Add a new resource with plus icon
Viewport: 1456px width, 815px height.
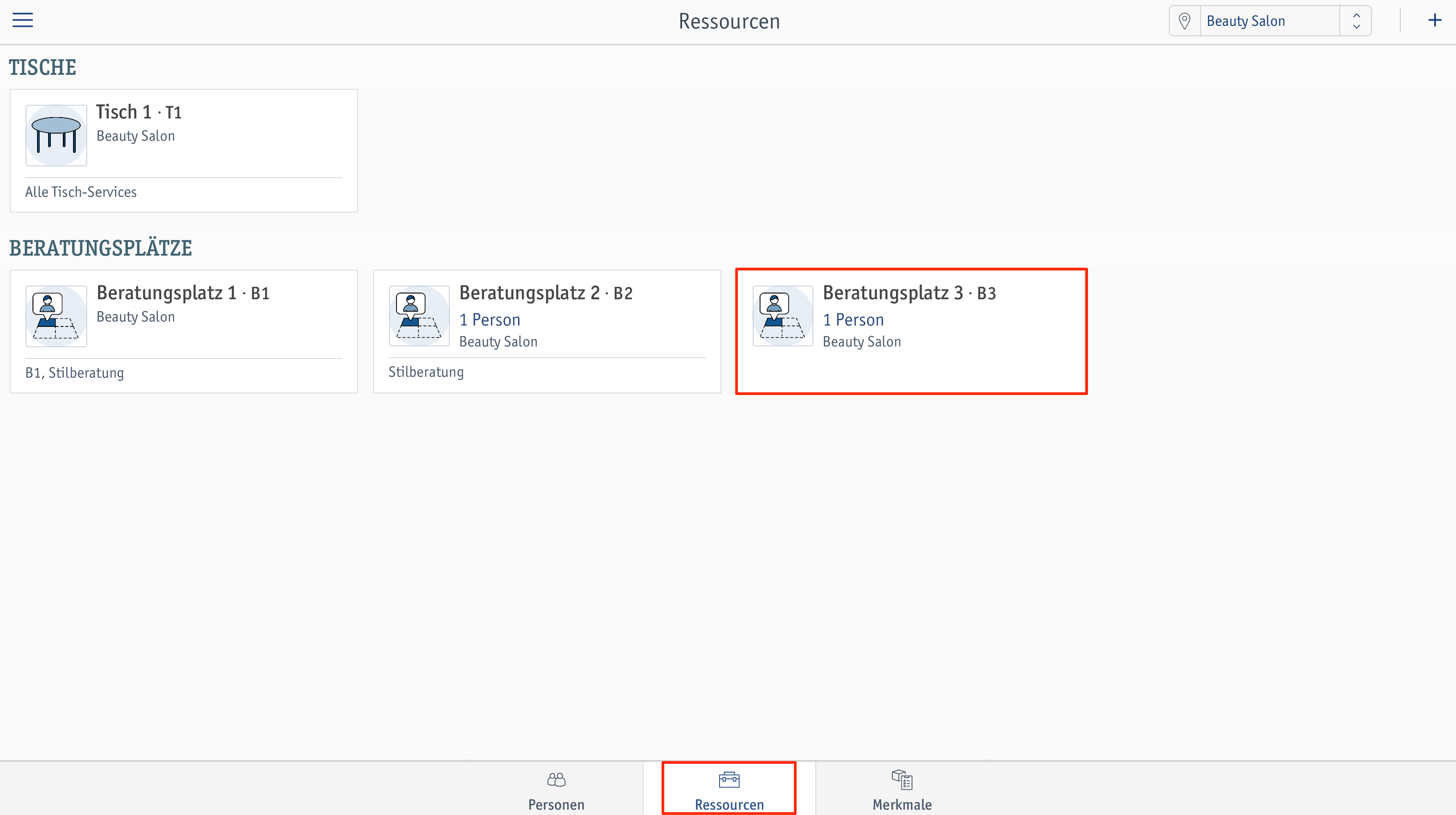(x=1435, y=20)
